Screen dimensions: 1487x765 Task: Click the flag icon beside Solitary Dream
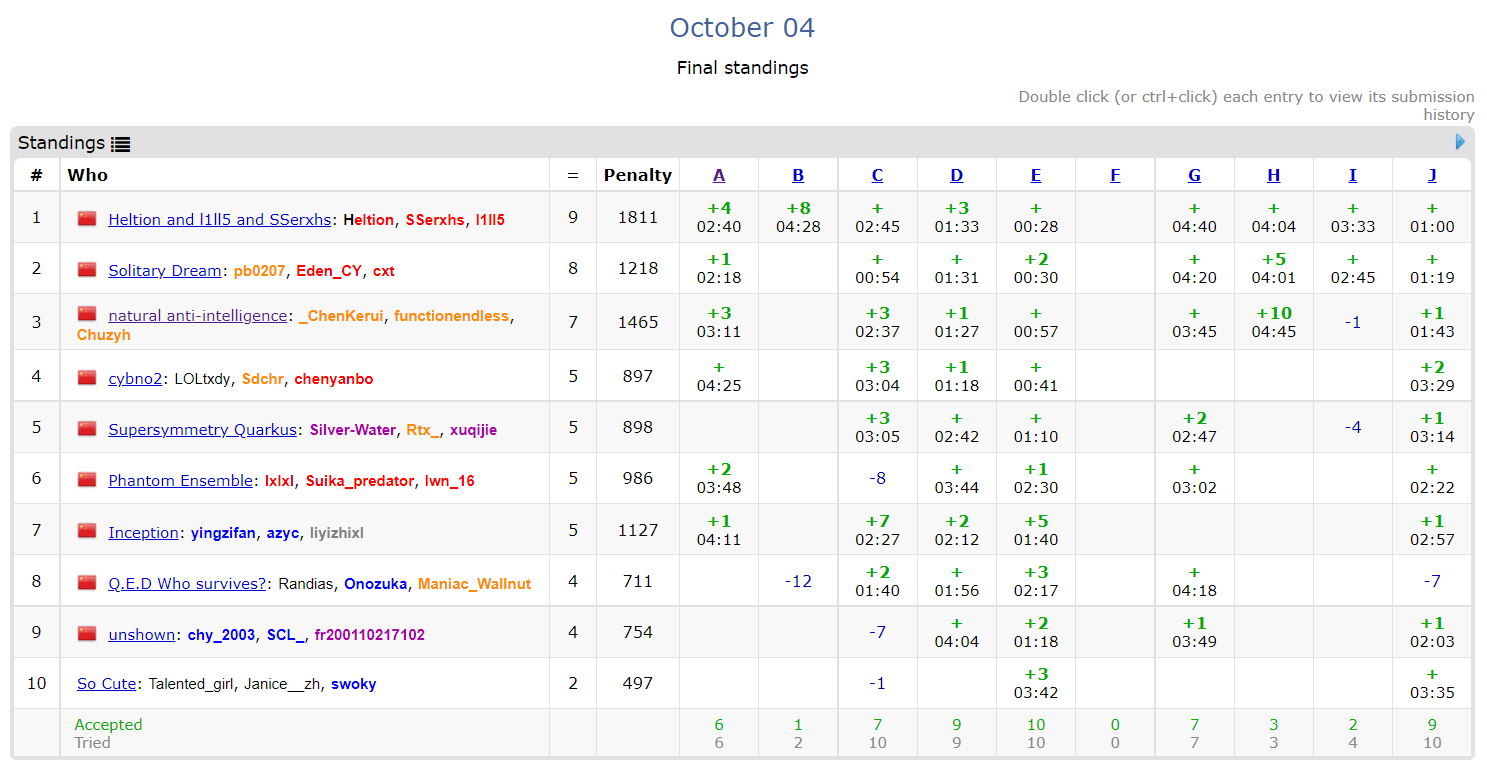click(x=87, y=270)
